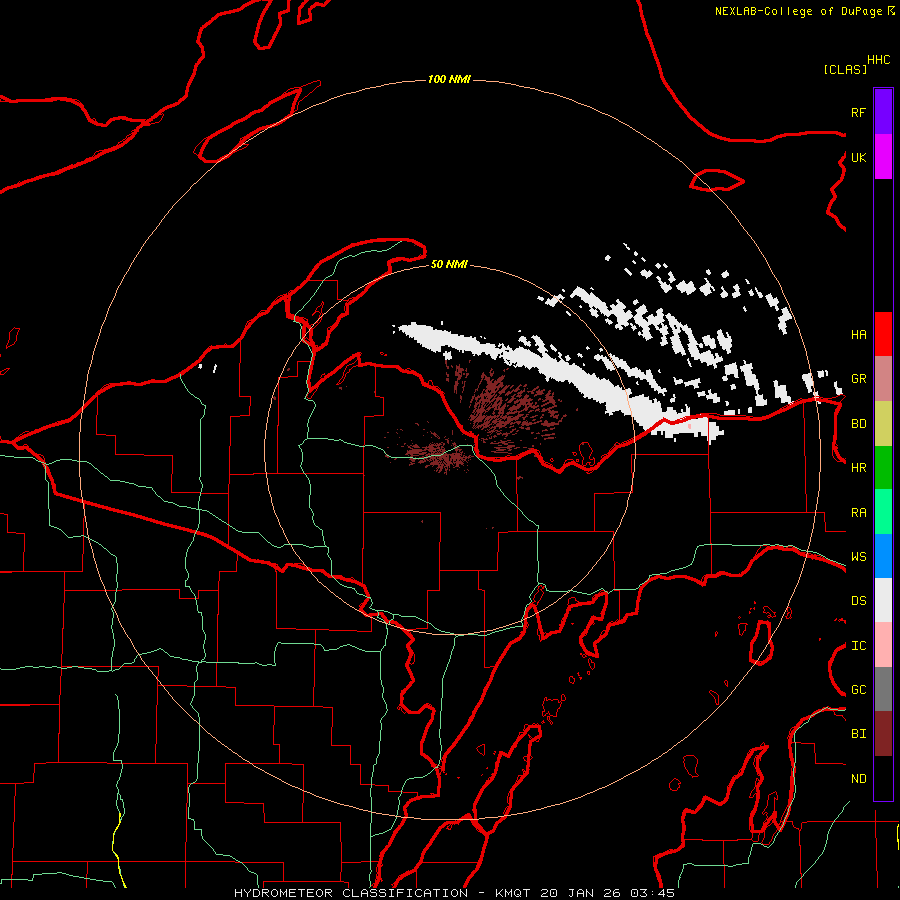
Task: Click the ND black legend swatch
Action: [883, 778]
